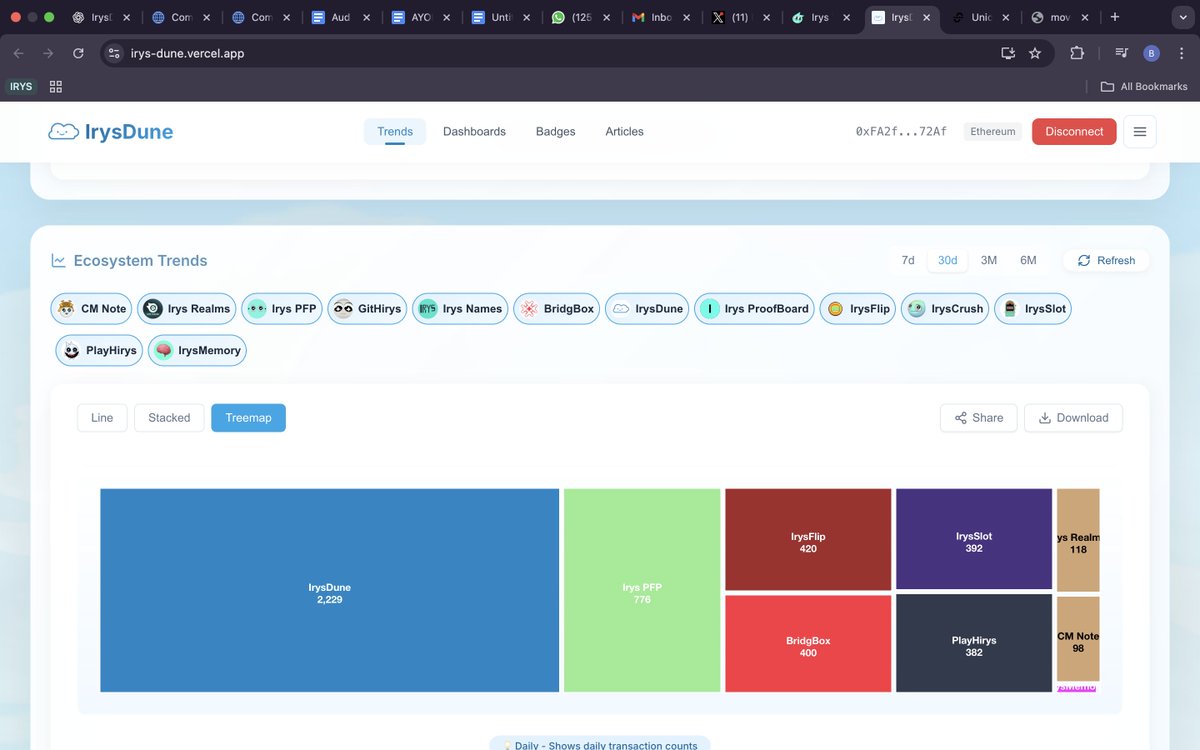The height and width of the screenshot is (750, 1200).
Task: Open the site information icon in address bar
Action: point(114,53)
